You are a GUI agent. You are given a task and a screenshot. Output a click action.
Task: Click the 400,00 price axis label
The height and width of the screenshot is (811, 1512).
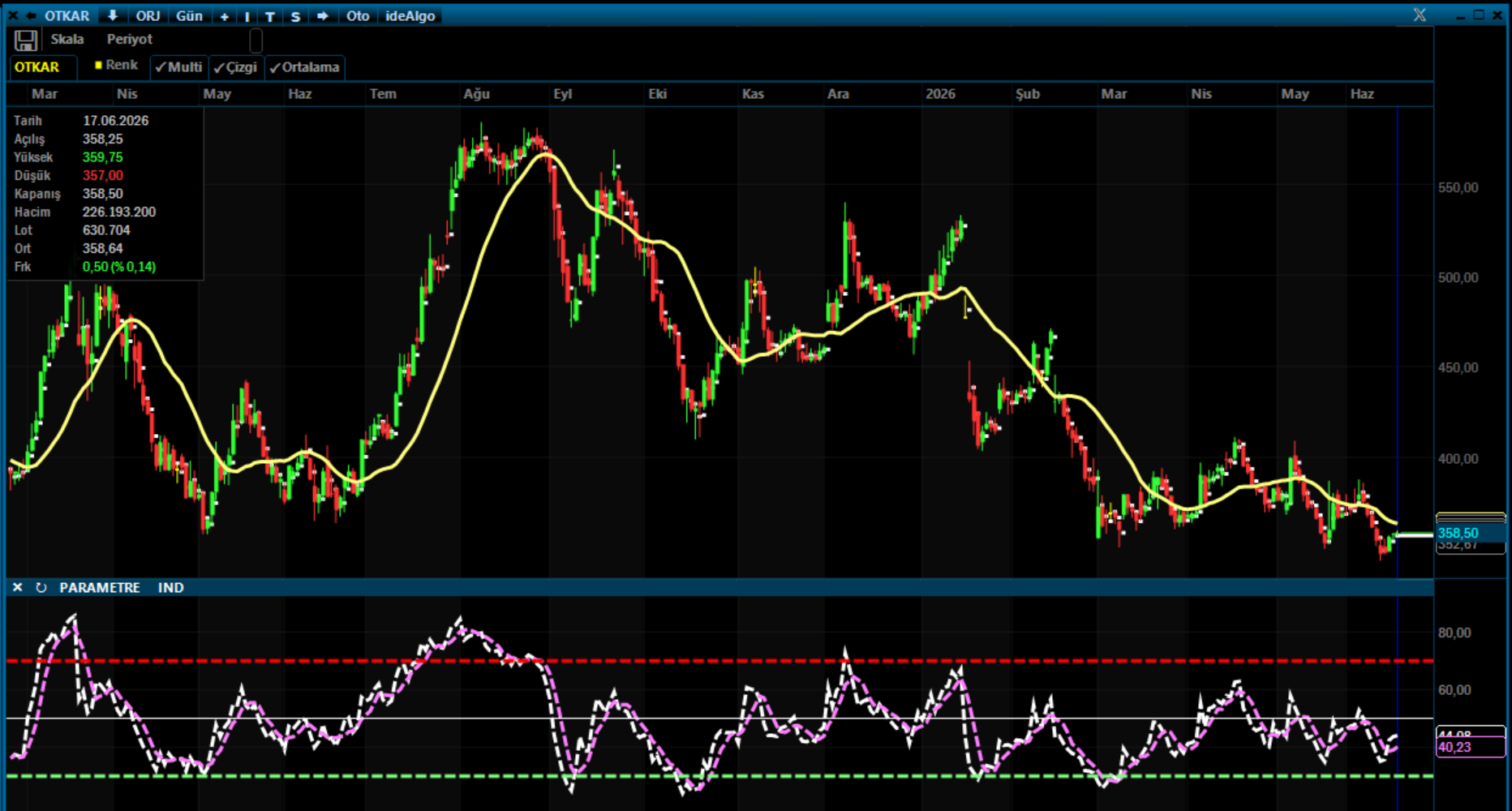click(1458, 458)
